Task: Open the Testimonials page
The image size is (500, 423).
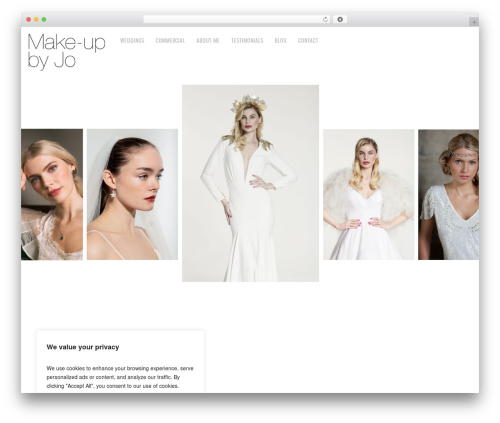Action: [x=247, y=41]
